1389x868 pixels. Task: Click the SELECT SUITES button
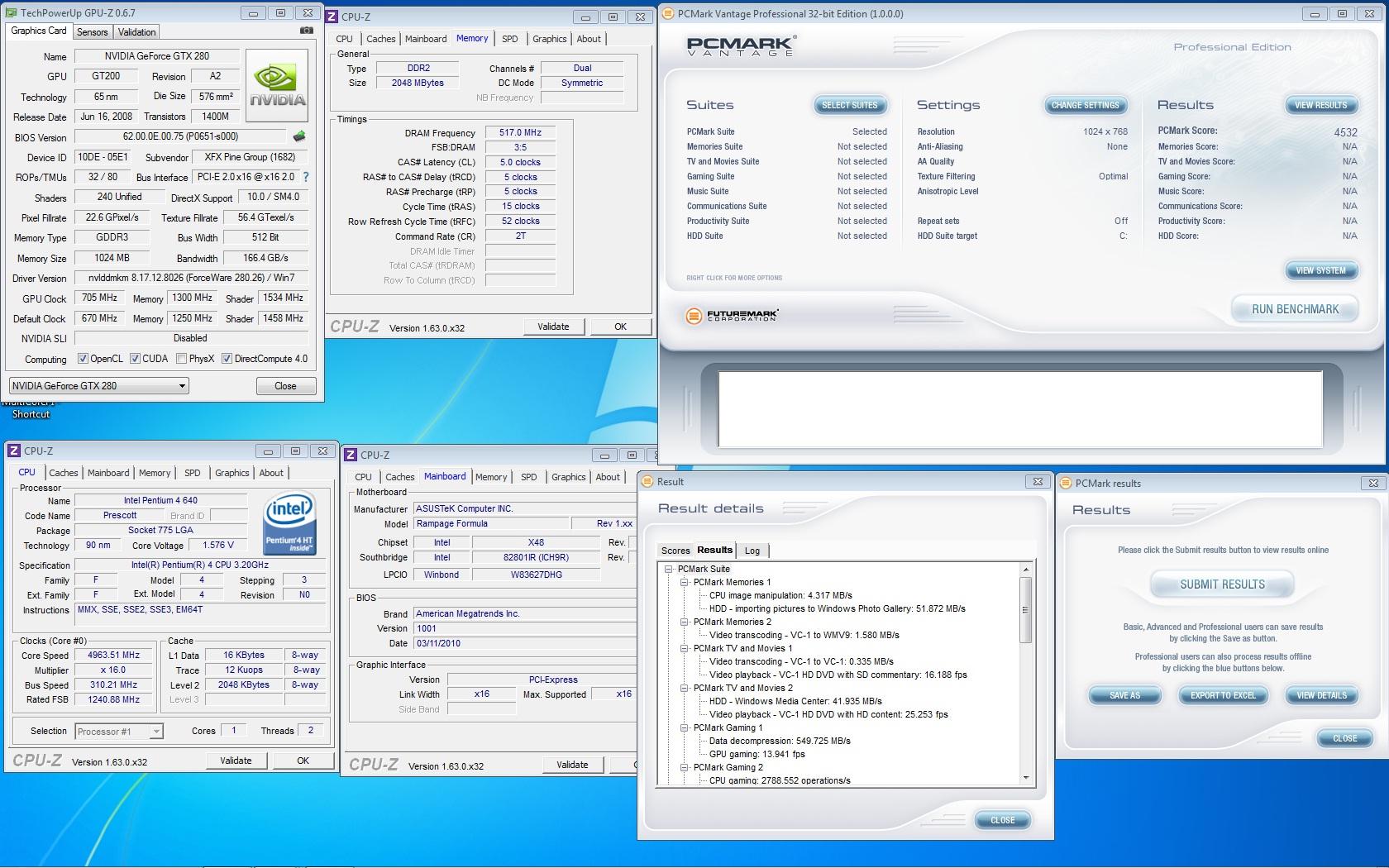tap(850, 105)
